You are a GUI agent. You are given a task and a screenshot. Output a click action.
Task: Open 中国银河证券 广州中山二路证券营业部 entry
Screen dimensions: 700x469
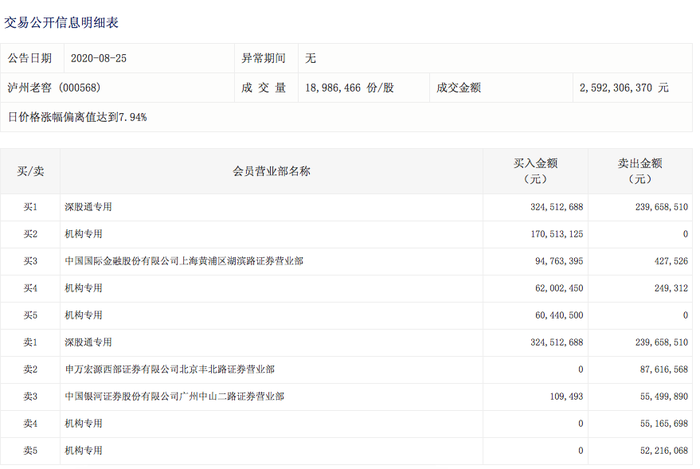click(x=174, y=396)
